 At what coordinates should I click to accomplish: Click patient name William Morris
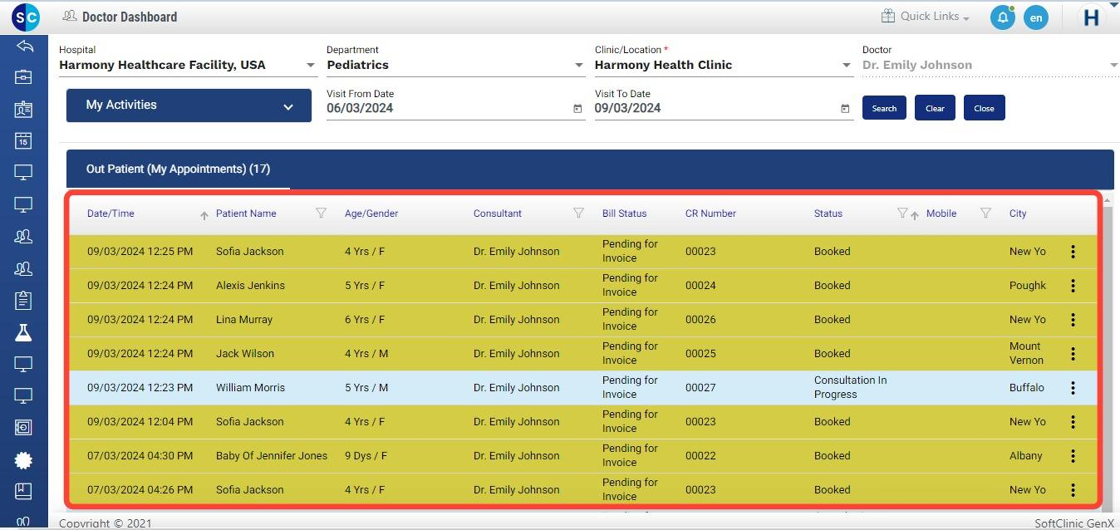pos(251,388)
